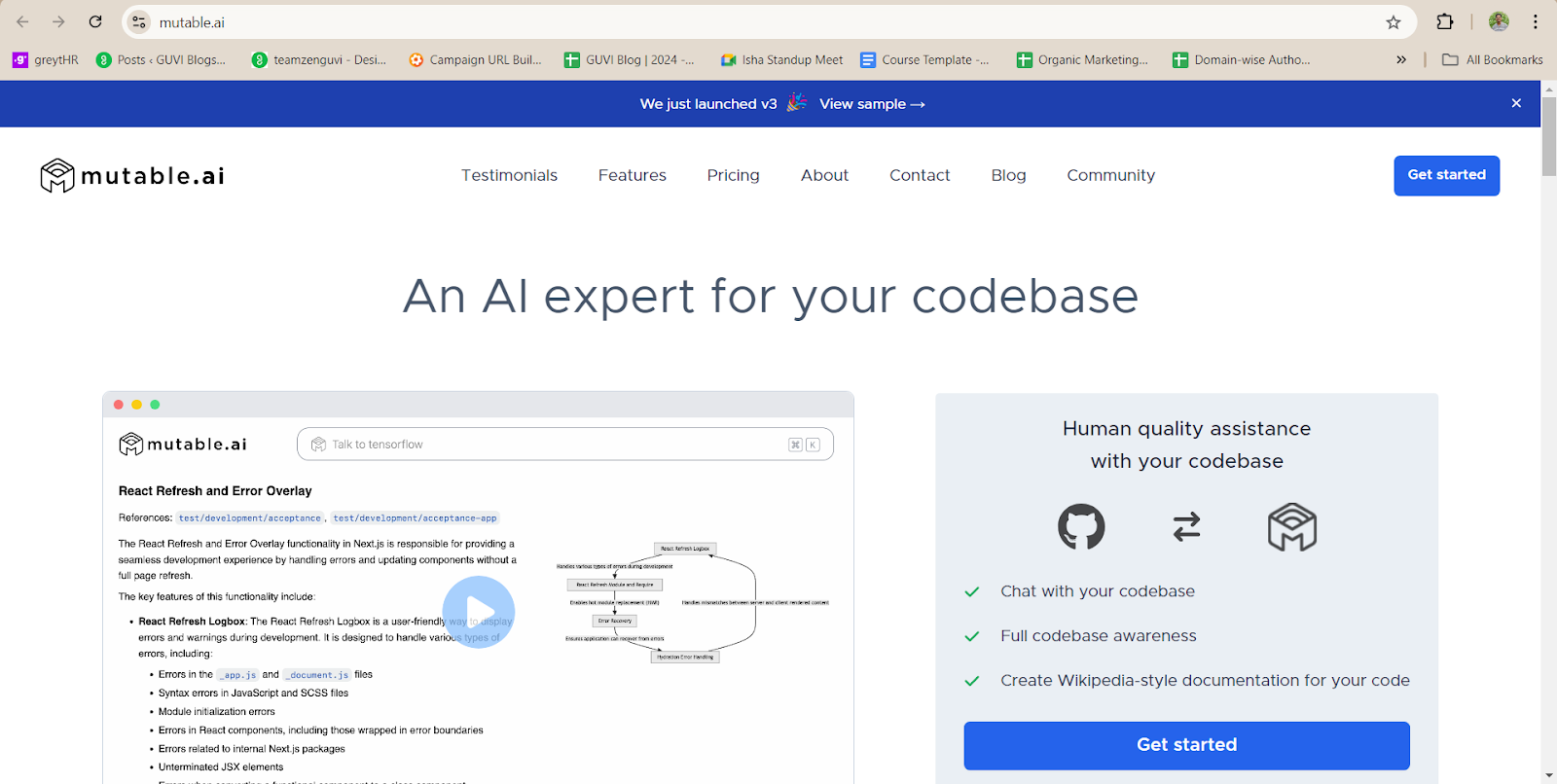Open the Community nav item
1557x784 pixels.
[1110, 175]
